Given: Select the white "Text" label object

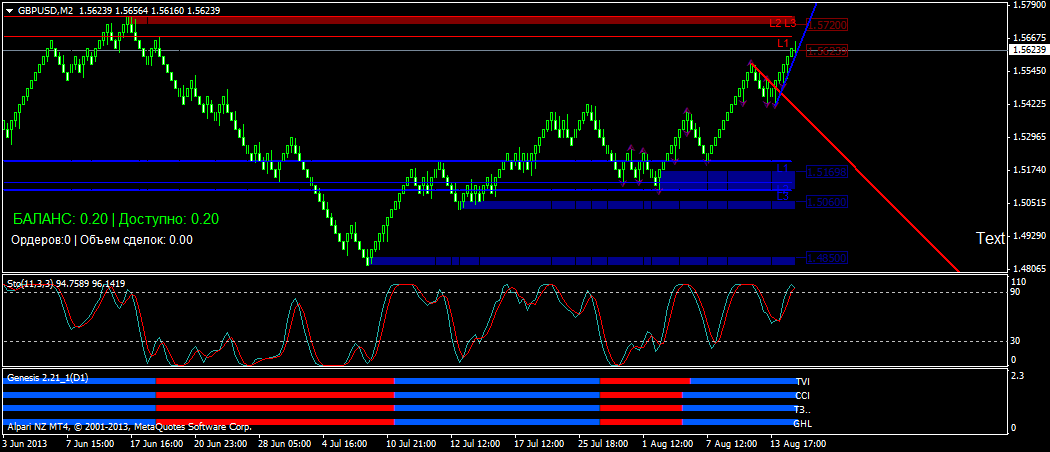Looking at the screenshot, I should click(990, 238).
